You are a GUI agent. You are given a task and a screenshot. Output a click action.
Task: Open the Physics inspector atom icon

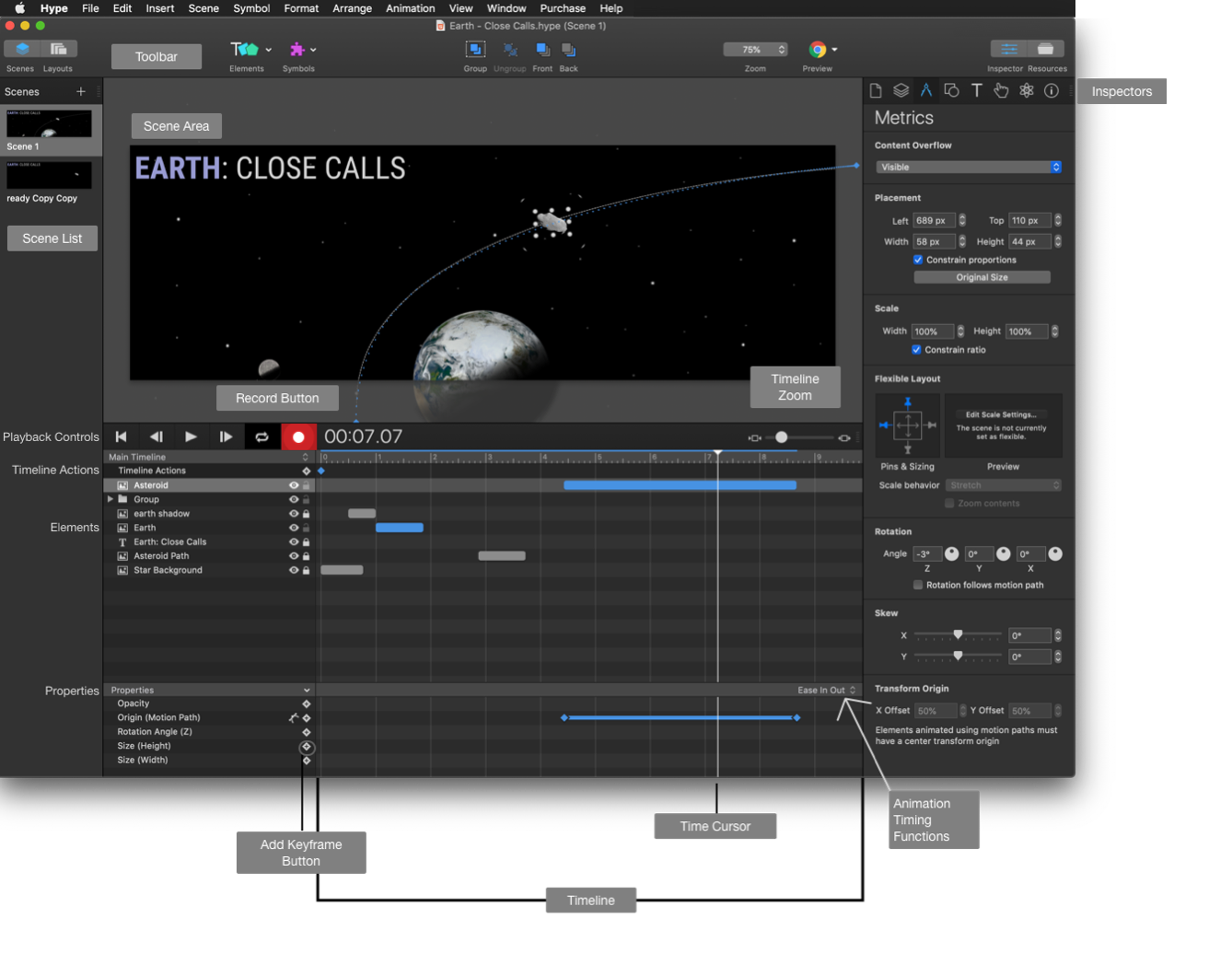coord(1026,90)
